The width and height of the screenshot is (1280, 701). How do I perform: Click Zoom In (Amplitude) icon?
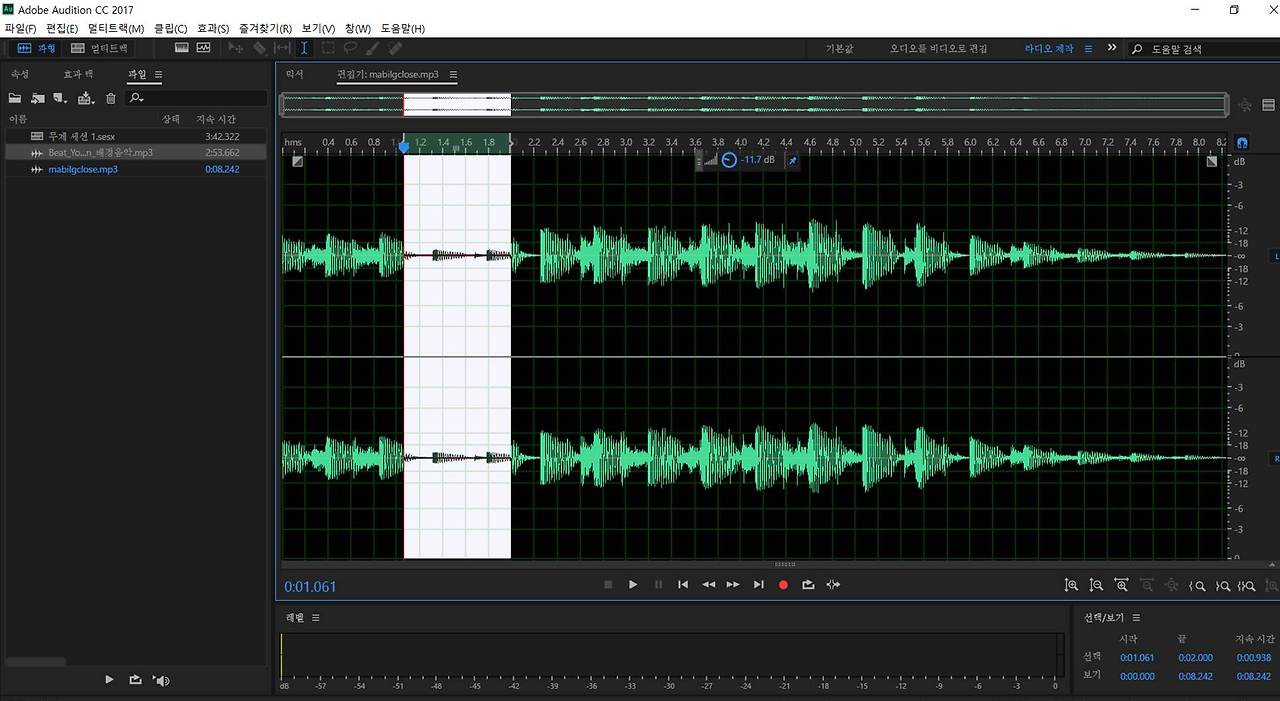[x=1072, y=585]
